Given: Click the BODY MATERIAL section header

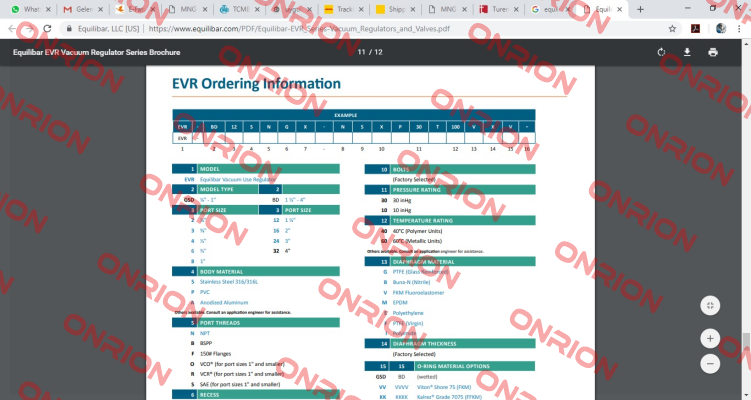Looking at the screenshot, I should [256, 272].
